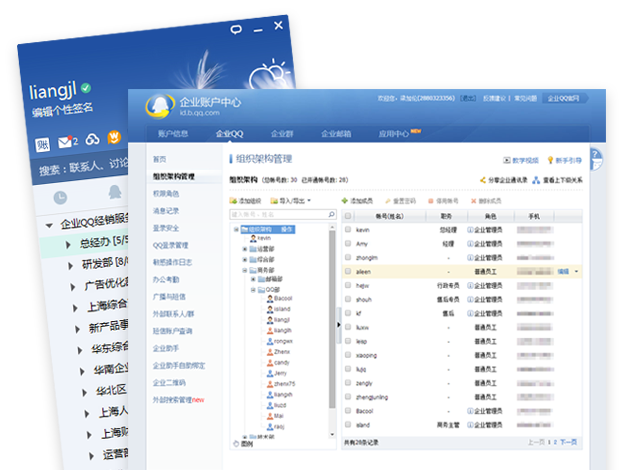Viewport: 625px width, 470px height.
Task: Go to 下一页 next page of records
Action: coord(568,442)
